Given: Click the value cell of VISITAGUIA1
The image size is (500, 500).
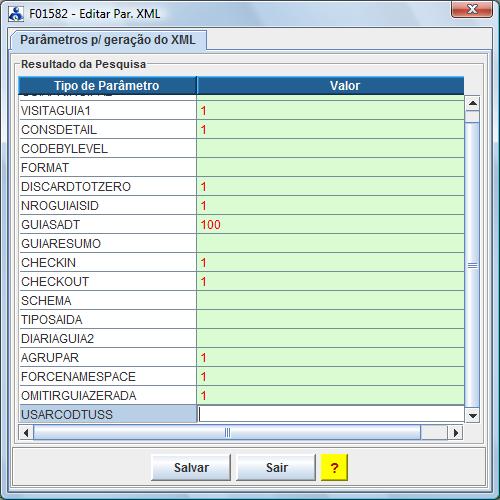Looking at the screenshot, I should coord(331,110).
